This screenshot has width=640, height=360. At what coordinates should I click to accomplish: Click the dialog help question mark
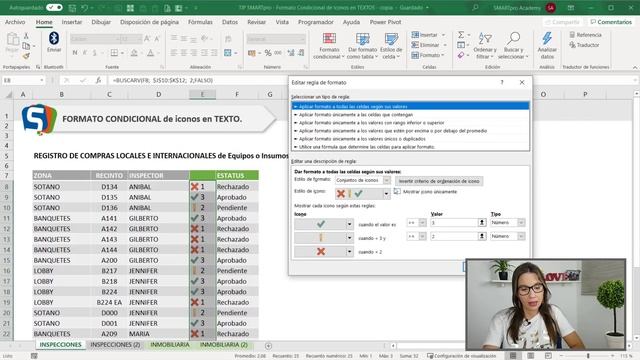502,82
